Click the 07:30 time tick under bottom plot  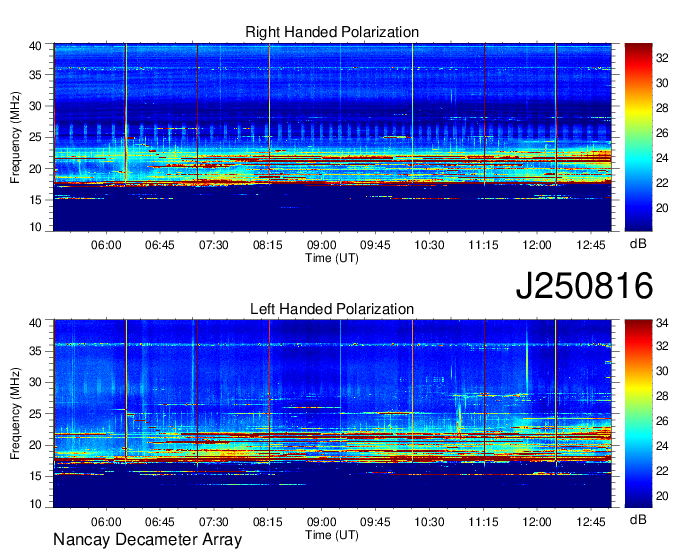[214, 522]
